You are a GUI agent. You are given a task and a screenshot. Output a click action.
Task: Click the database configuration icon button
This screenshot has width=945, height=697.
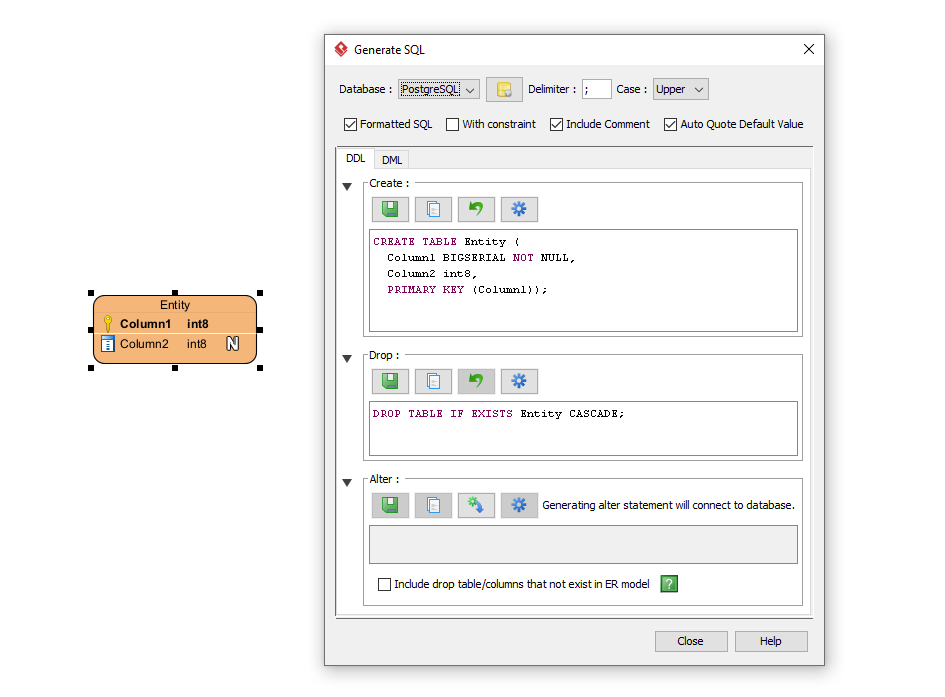(x=504, y=89)
